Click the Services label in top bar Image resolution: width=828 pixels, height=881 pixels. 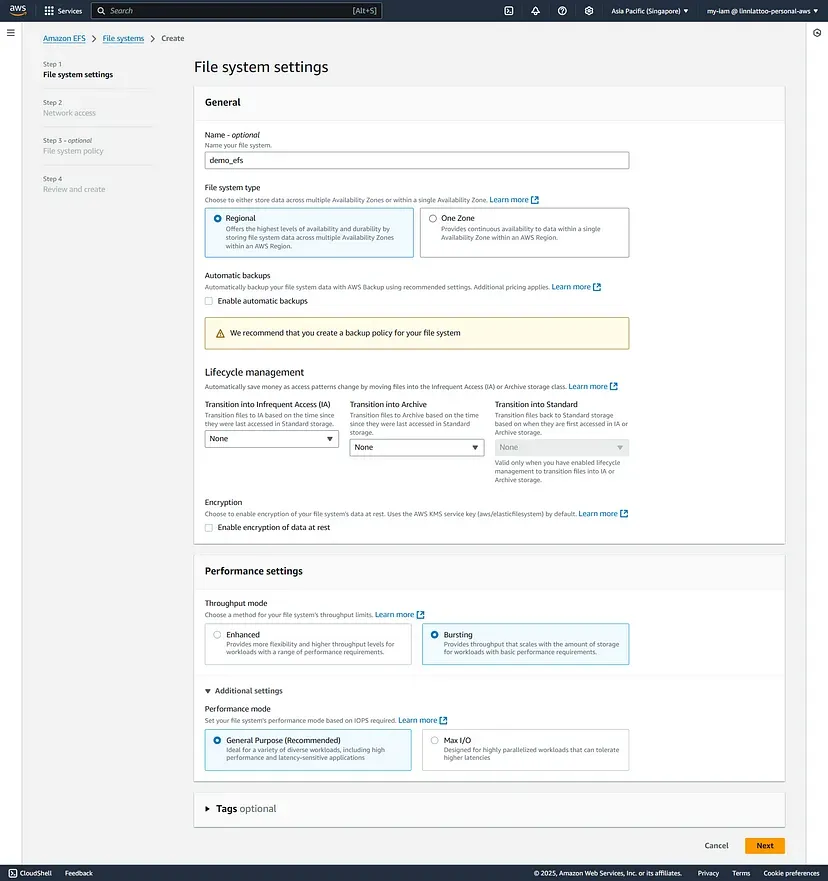[x=70, y=11]
